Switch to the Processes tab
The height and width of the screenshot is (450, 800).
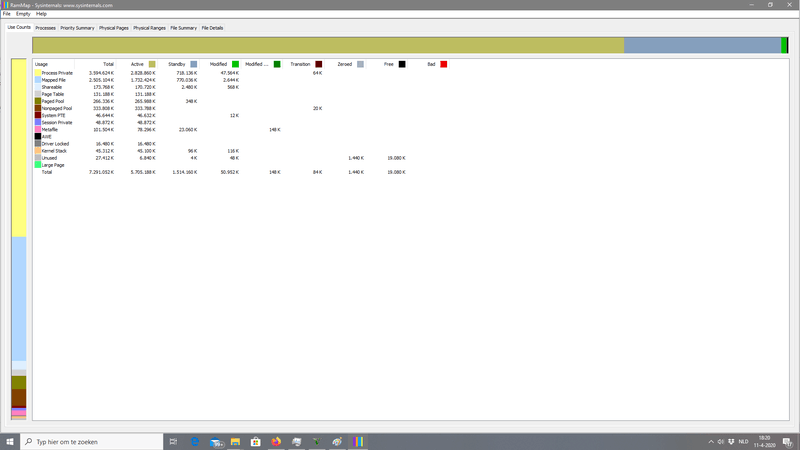coord(45,28)
